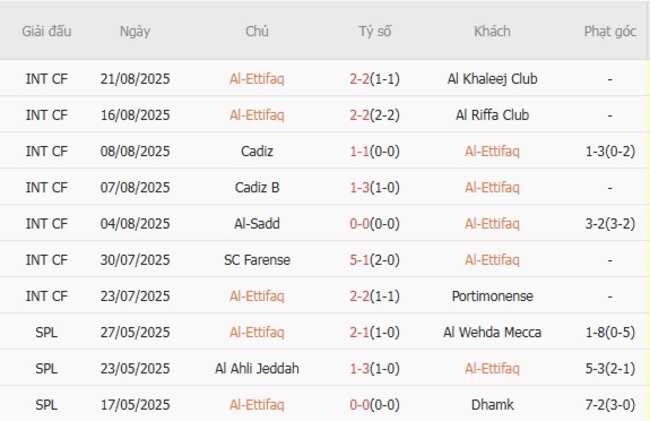Click the Cadiz B home team name
Screen dimensions: 650x421
[x=257, y=187]
